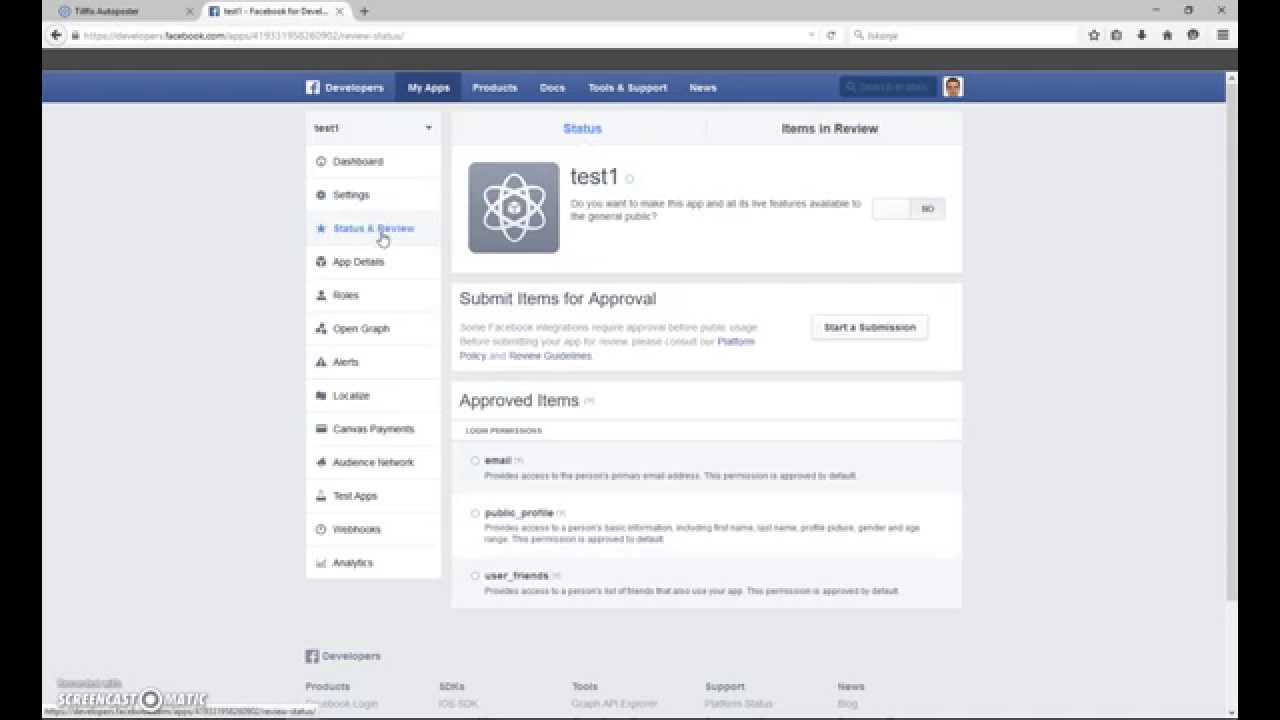The image size is (1280, 720).
Task: Click the Open Graph icon
Action: click(321, 329)
